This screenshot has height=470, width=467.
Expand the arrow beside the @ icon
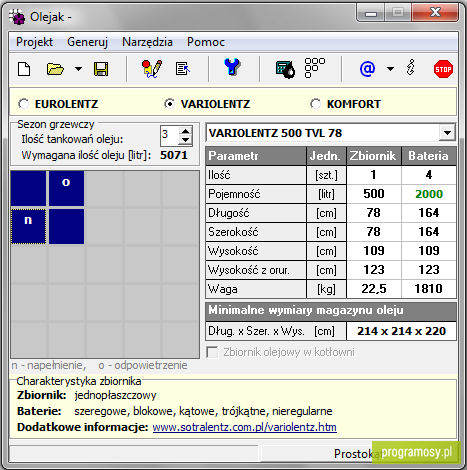click(390, 69)
